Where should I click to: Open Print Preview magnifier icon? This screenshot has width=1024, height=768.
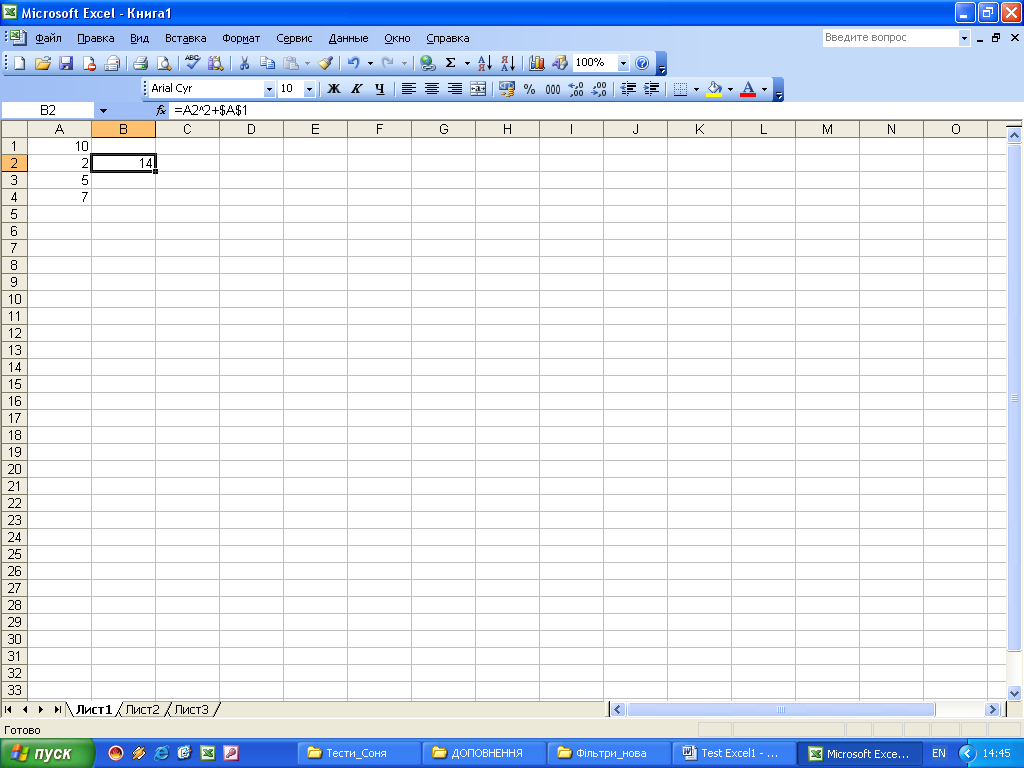point(164,63)
